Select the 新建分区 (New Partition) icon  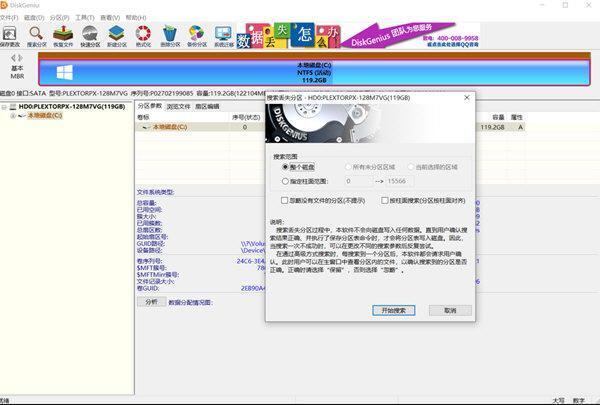(x=117, y=38)
